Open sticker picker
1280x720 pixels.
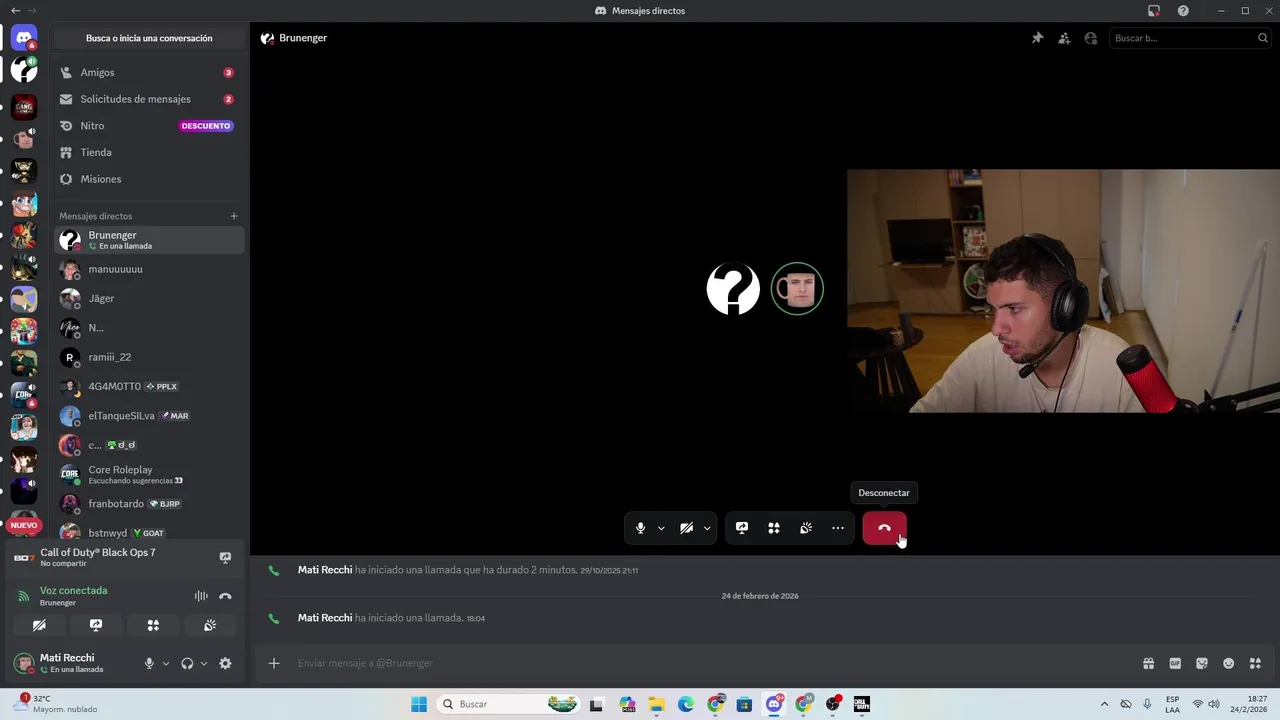coord(1202,663)
